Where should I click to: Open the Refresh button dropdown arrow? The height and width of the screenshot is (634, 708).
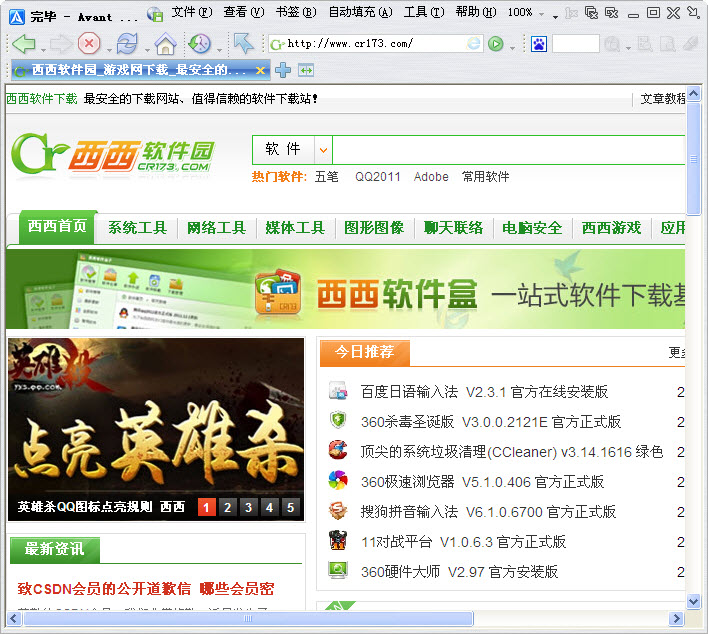147,49
